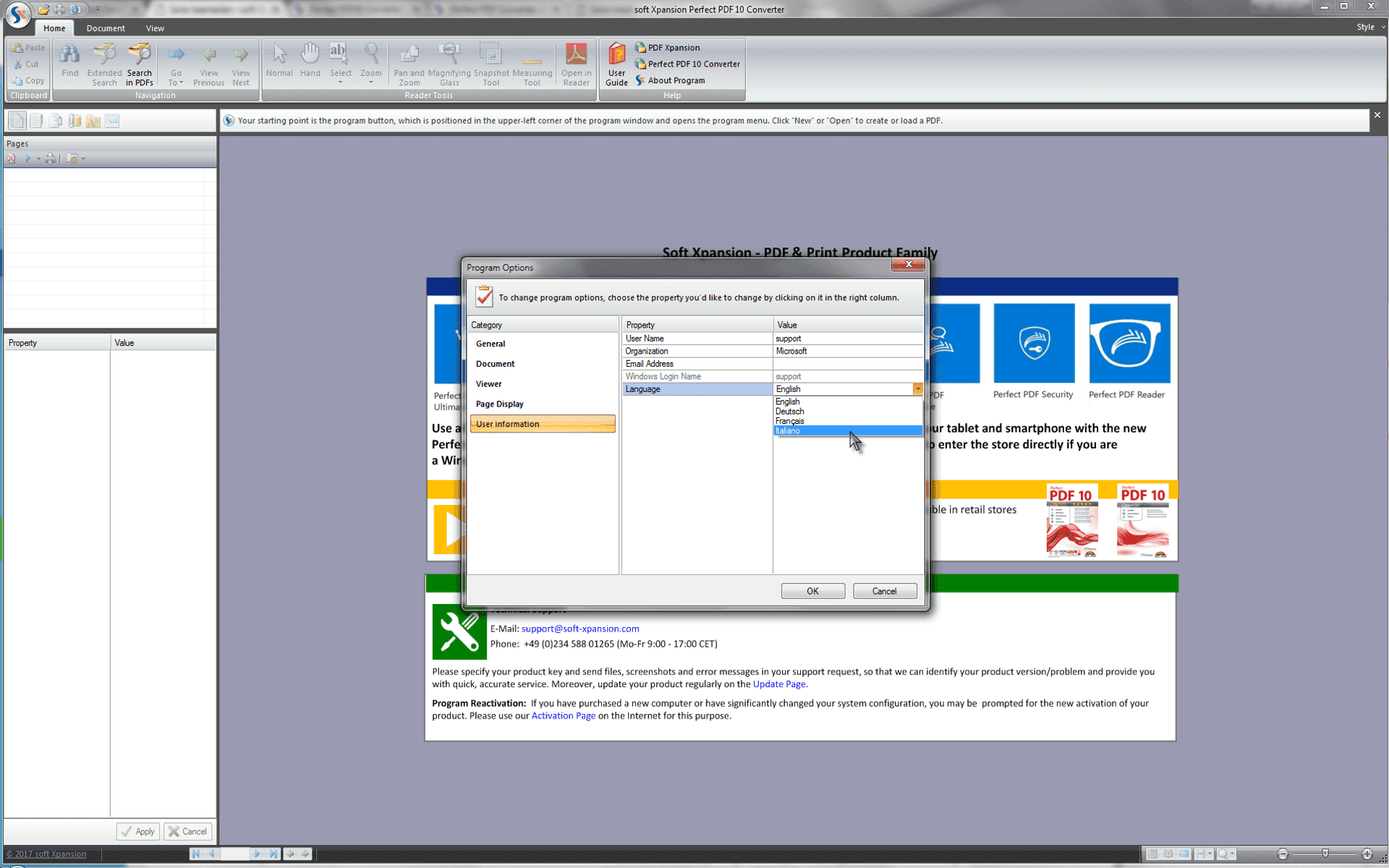Viewport: 1389px width, 868px height.
Task: Switch to the Home ribbon tab
Action: (x=54, y=28)
